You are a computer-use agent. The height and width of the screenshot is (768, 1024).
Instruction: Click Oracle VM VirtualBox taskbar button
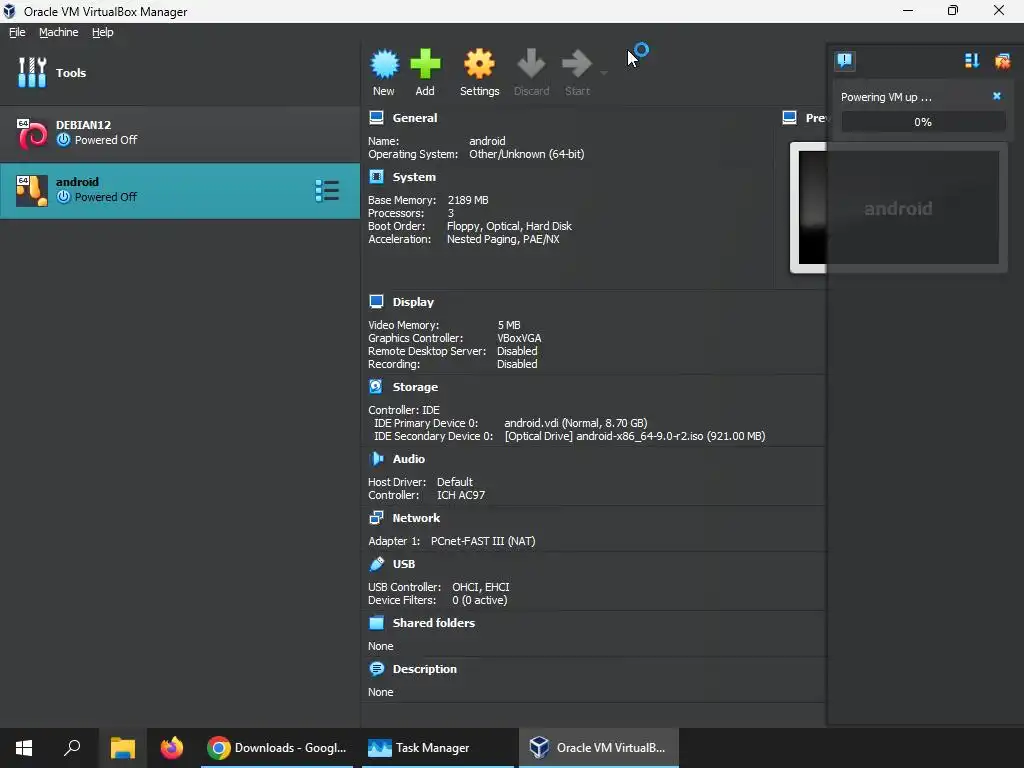(x=599, y=748)
